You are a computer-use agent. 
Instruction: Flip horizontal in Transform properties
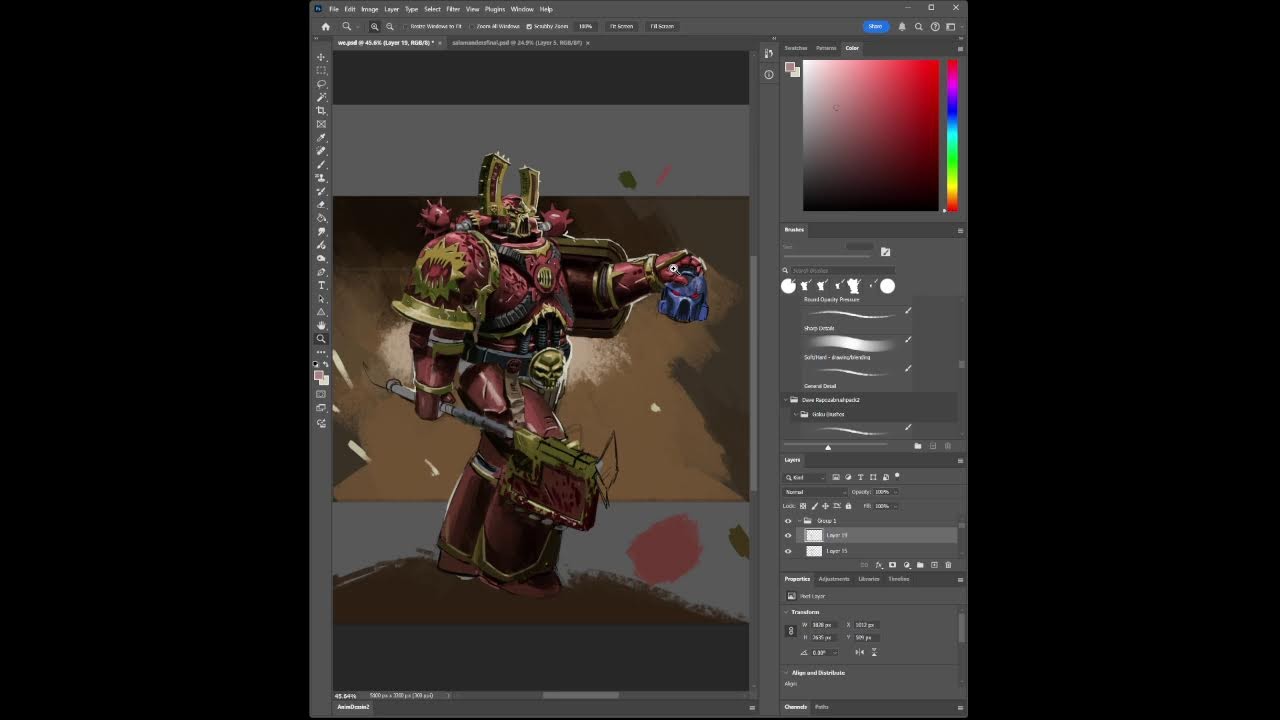click(859, 652)
